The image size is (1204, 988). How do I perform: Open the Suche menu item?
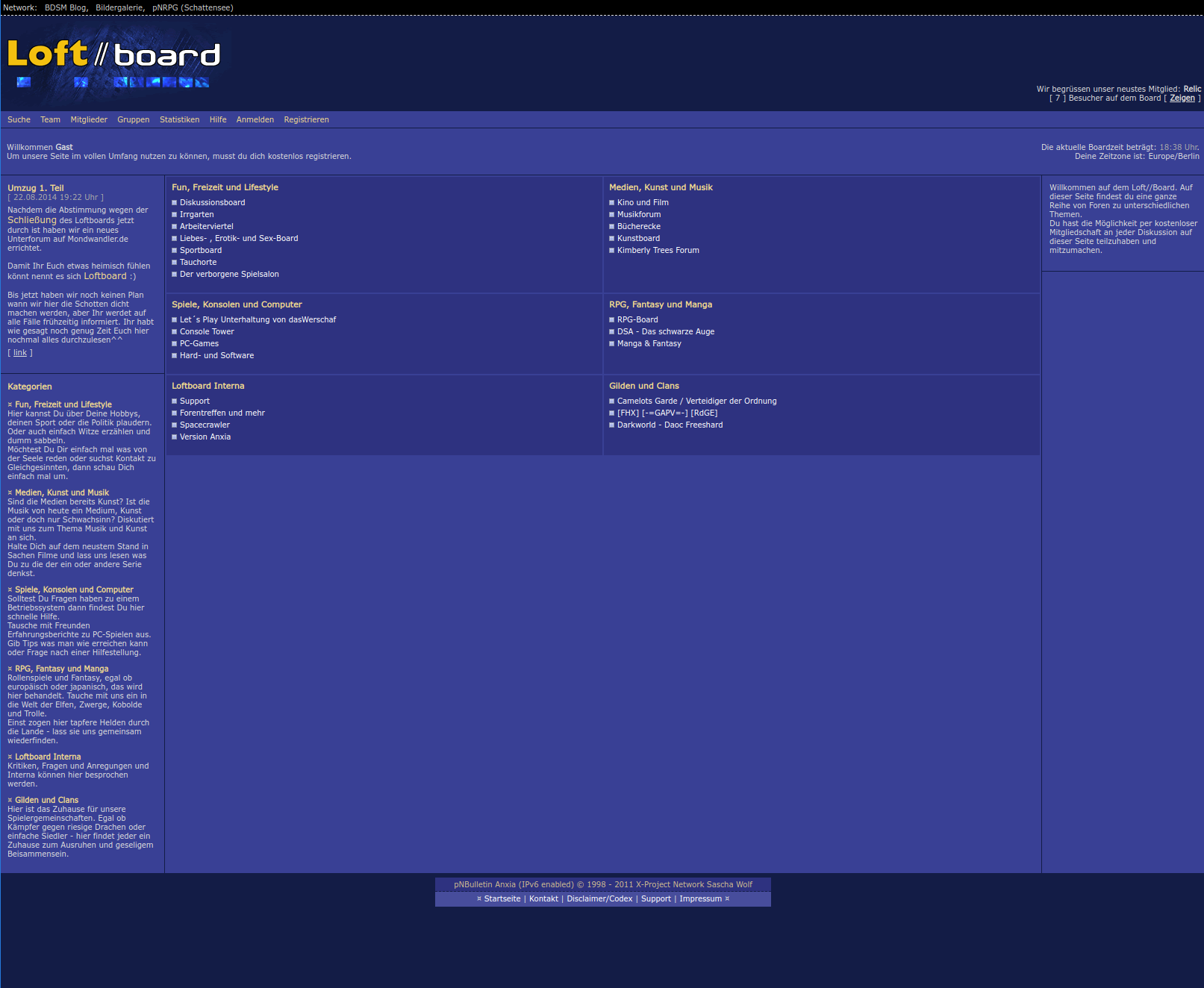tap(19, 119)
